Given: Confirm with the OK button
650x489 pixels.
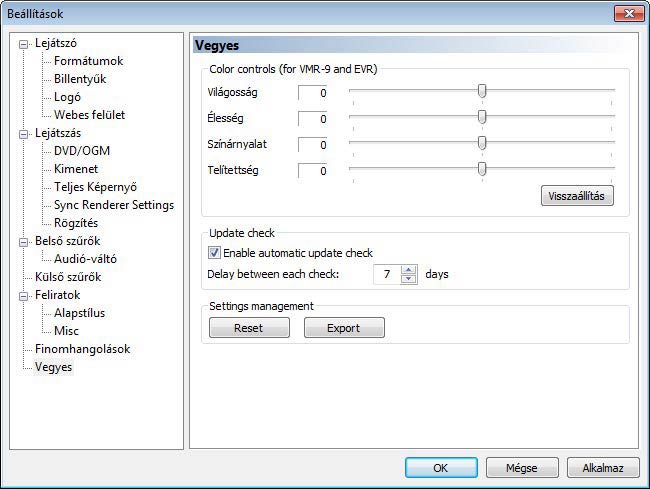Looking at the screenshot, I should tap(440, 467).
